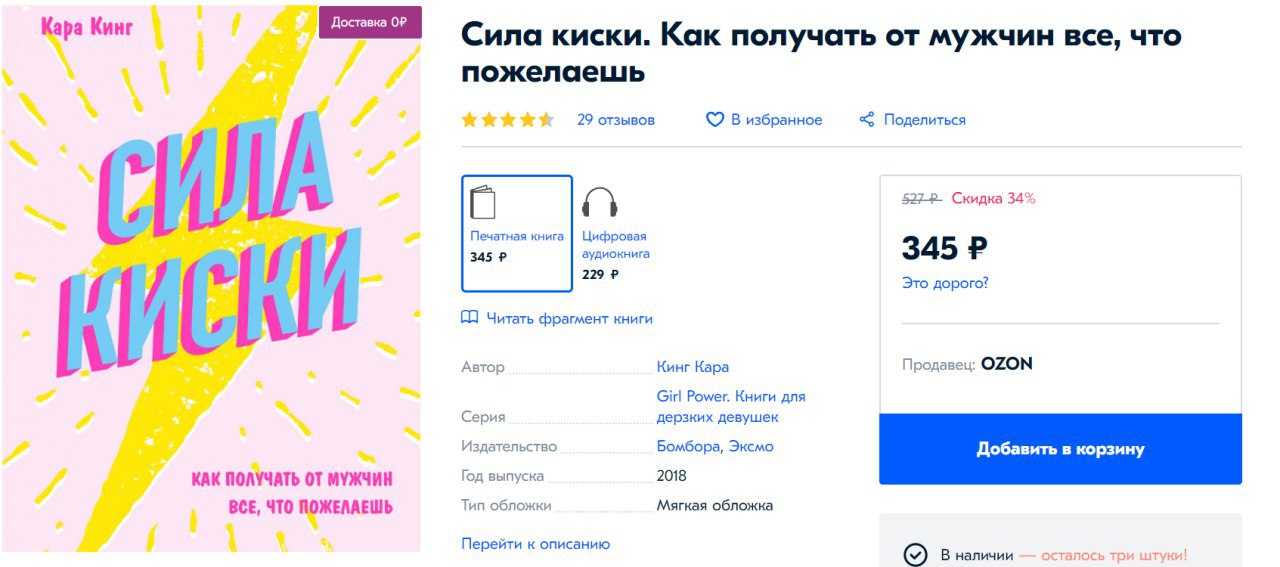Click the book cover image

(210, 300)
